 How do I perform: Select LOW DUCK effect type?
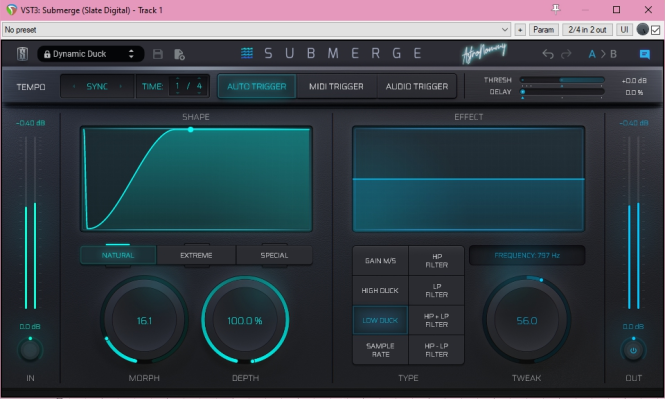(x=380, y=320)
